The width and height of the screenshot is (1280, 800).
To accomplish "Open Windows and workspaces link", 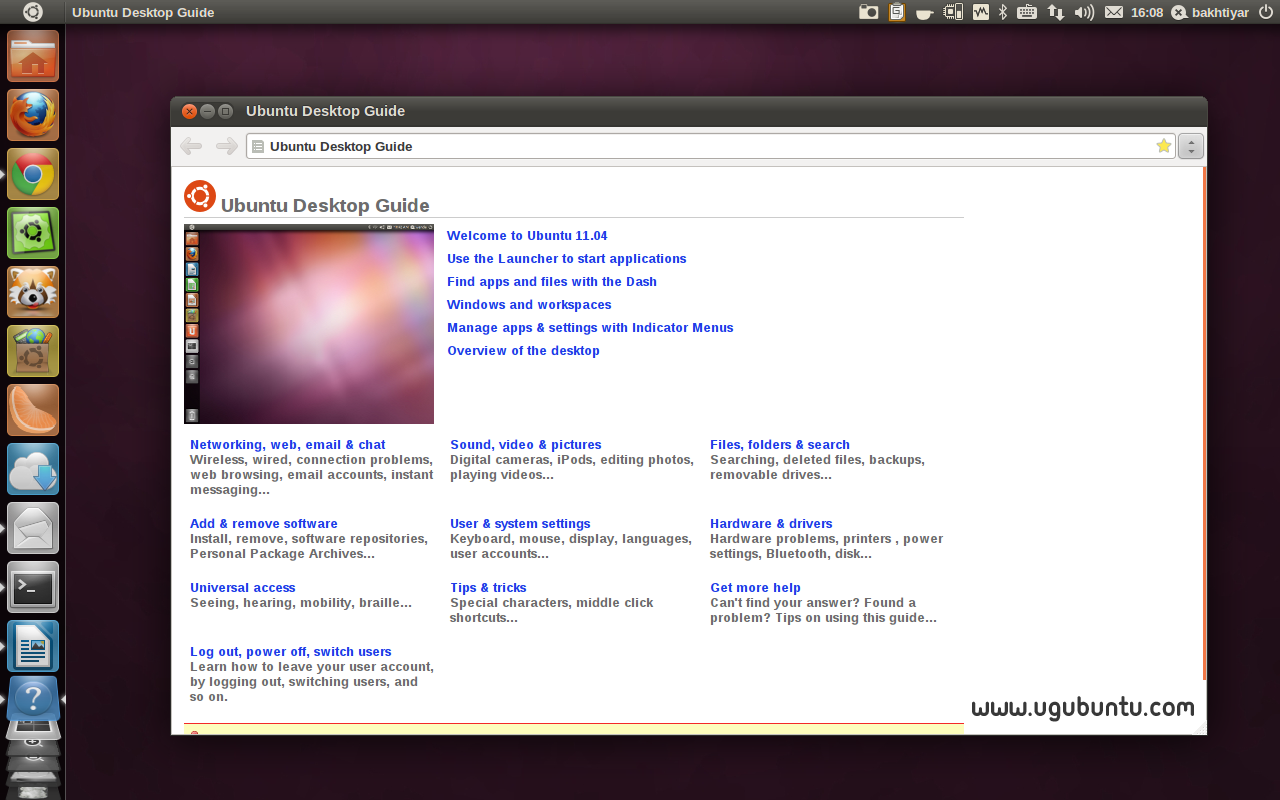I will tap(529, 305).
